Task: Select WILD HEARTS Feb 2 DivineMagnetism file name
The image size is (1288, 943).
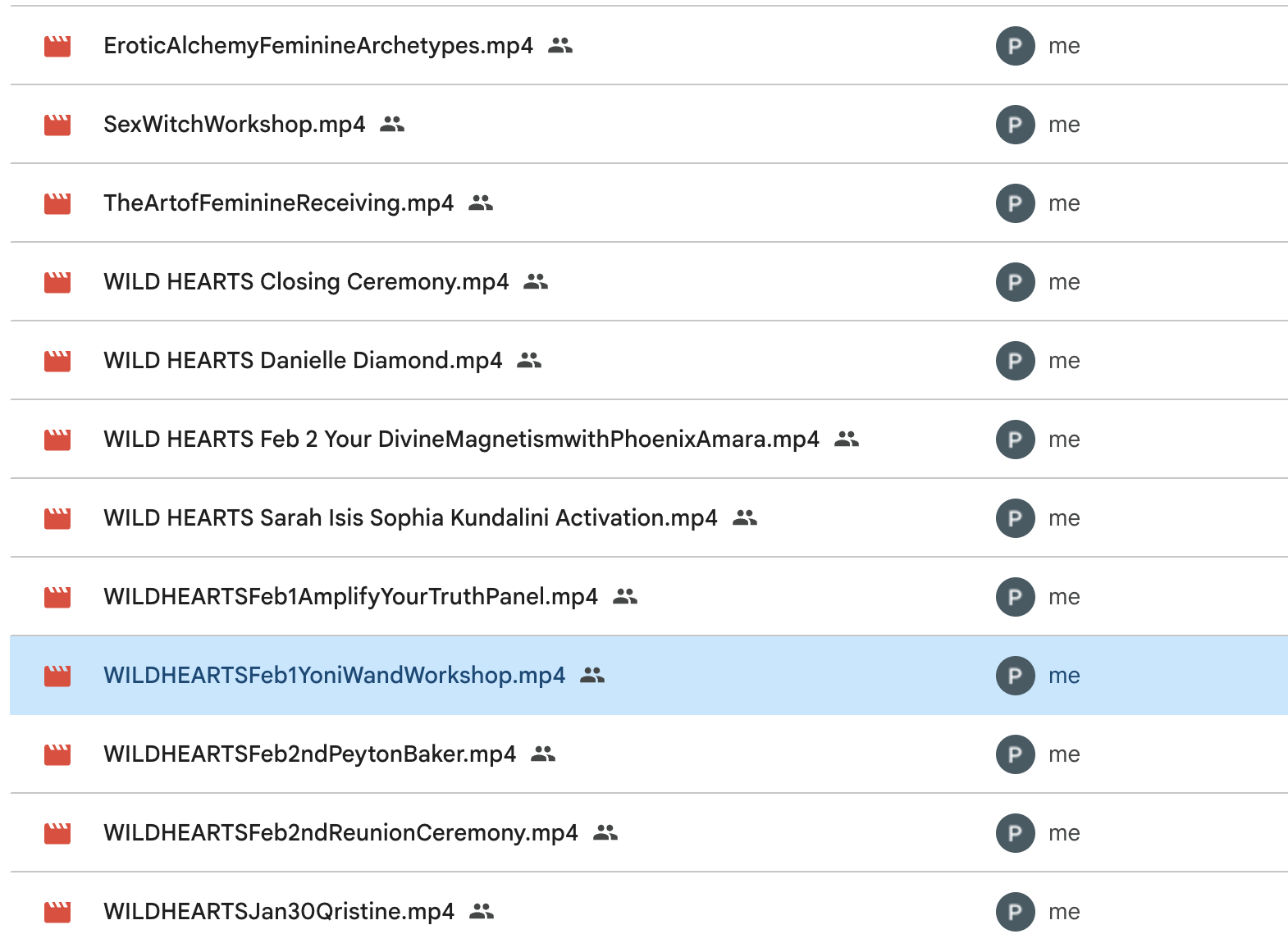Action: point(462,440)
